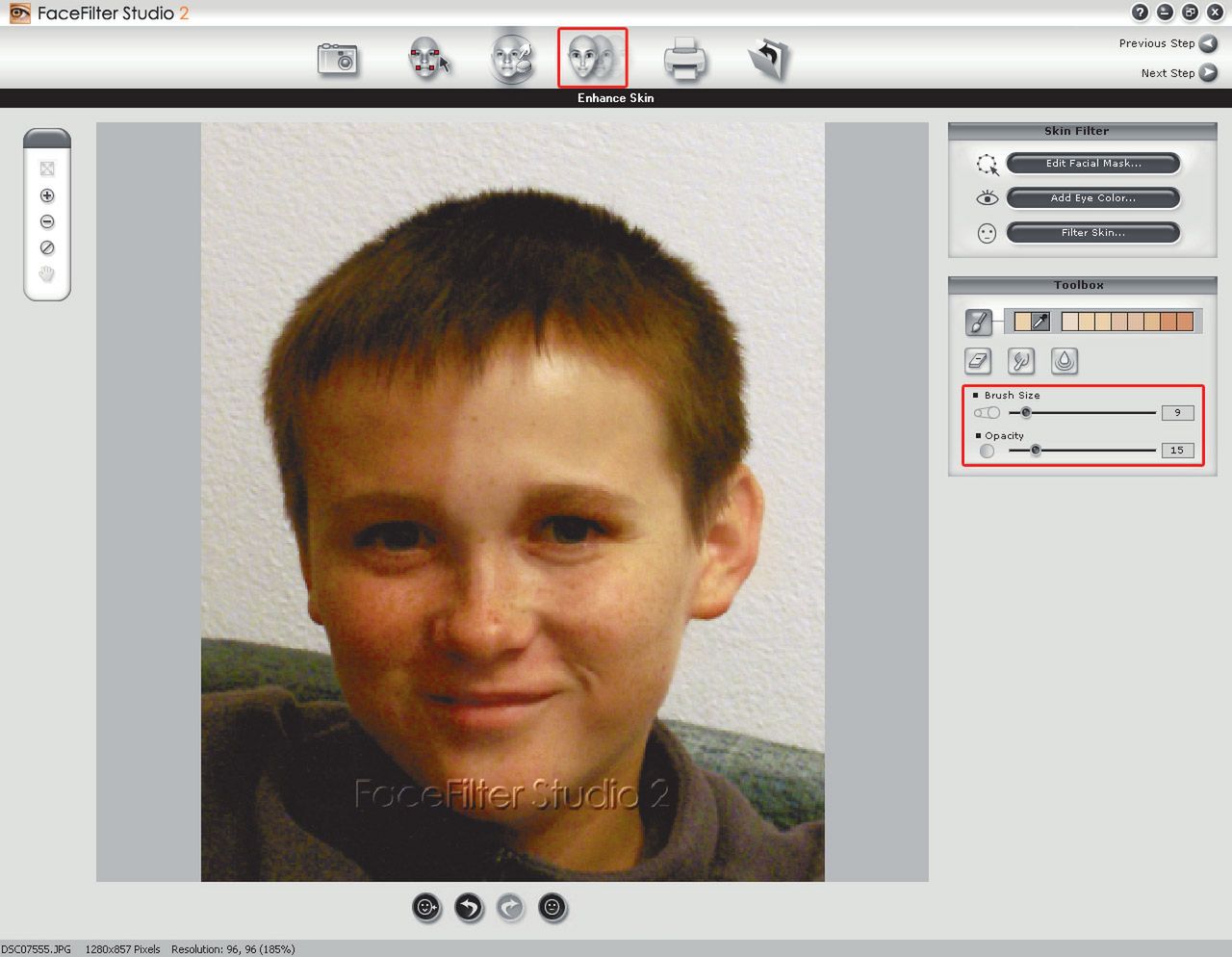This screenshot has height=957, width=1232.
Task: Click the Add Eye Color button
Action: (x=1093, y=198)
